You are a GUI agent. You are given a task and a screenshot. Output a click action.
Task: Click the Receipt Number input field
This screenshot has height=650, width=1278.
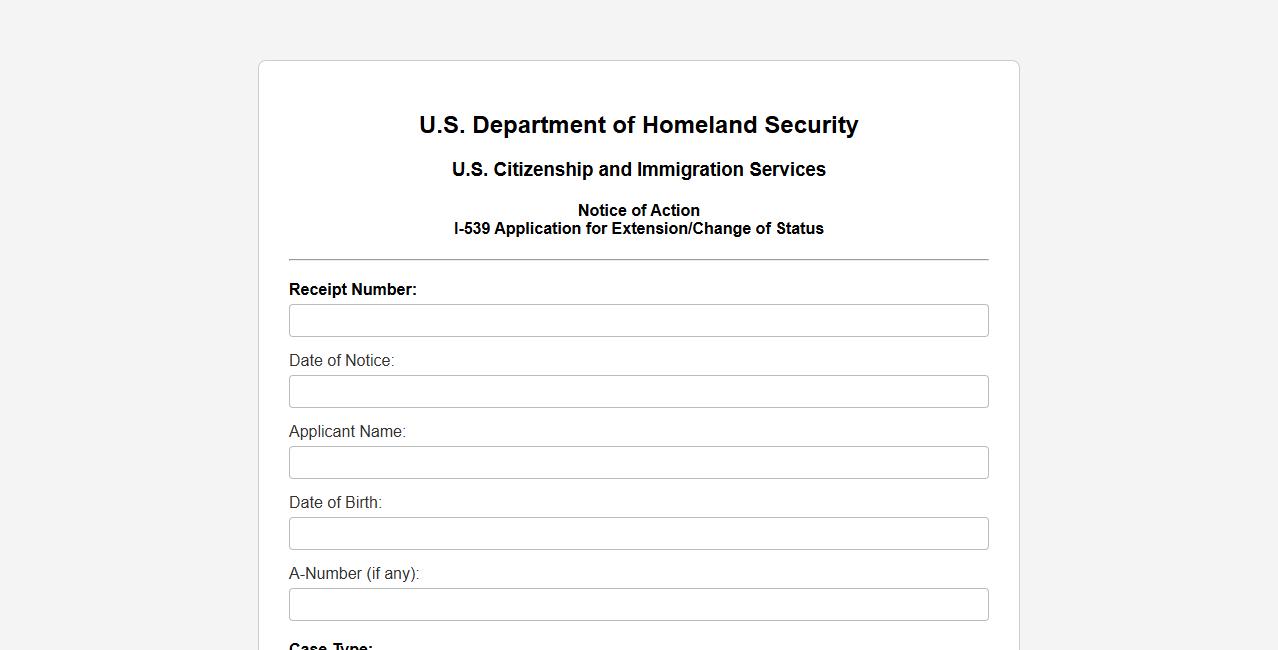point(638,321)
